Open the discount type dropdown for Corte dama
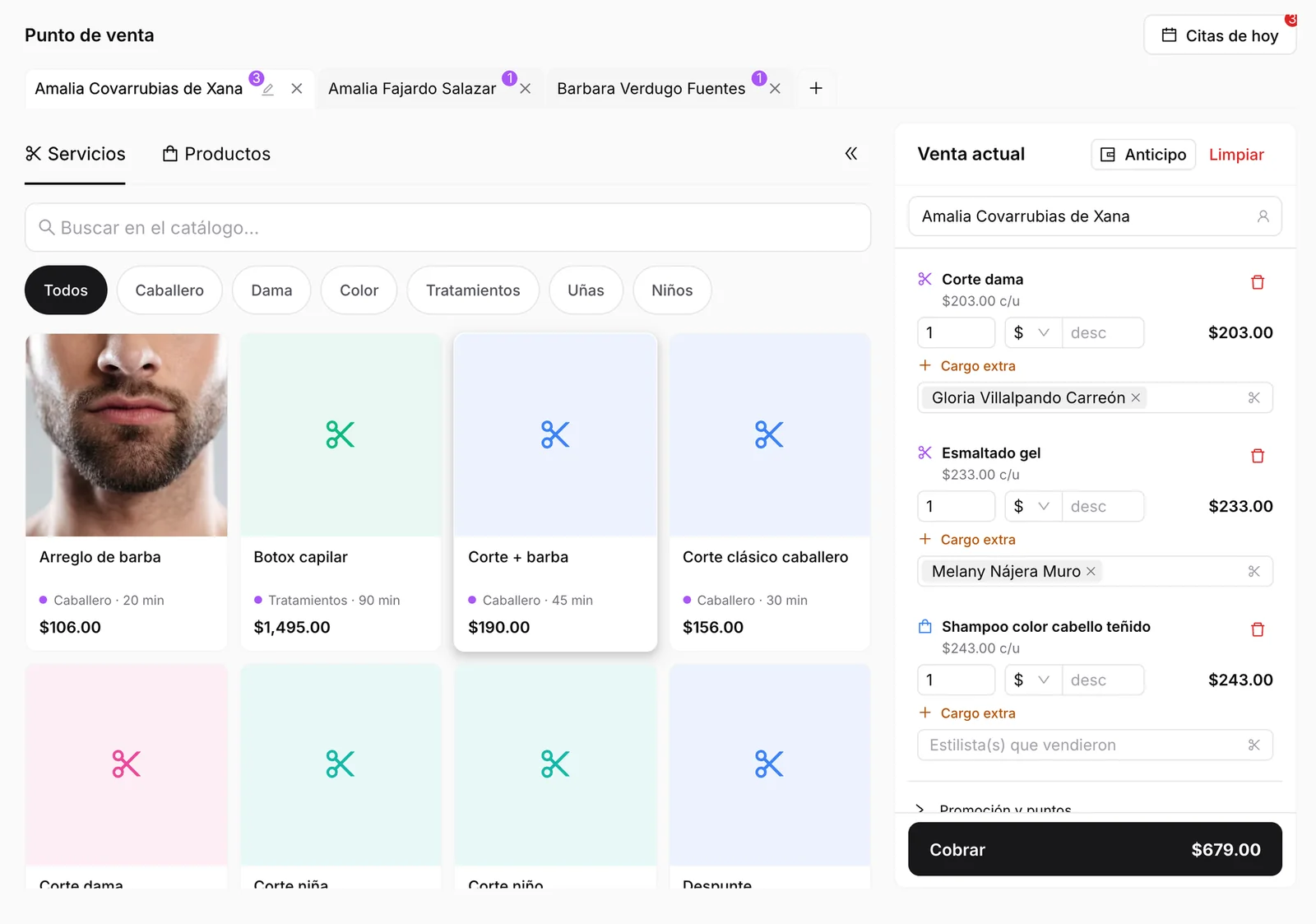 (1033, 332)
